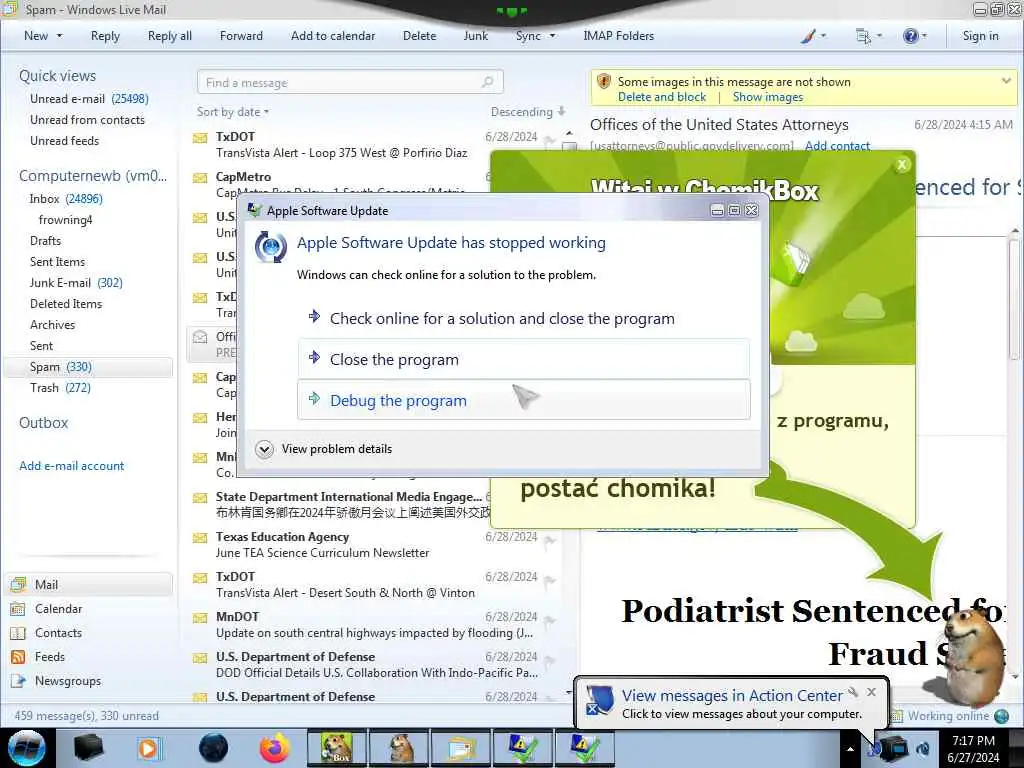1024x768 pixels.
Task: Open State Department International Media message
Action: [340, 505]
